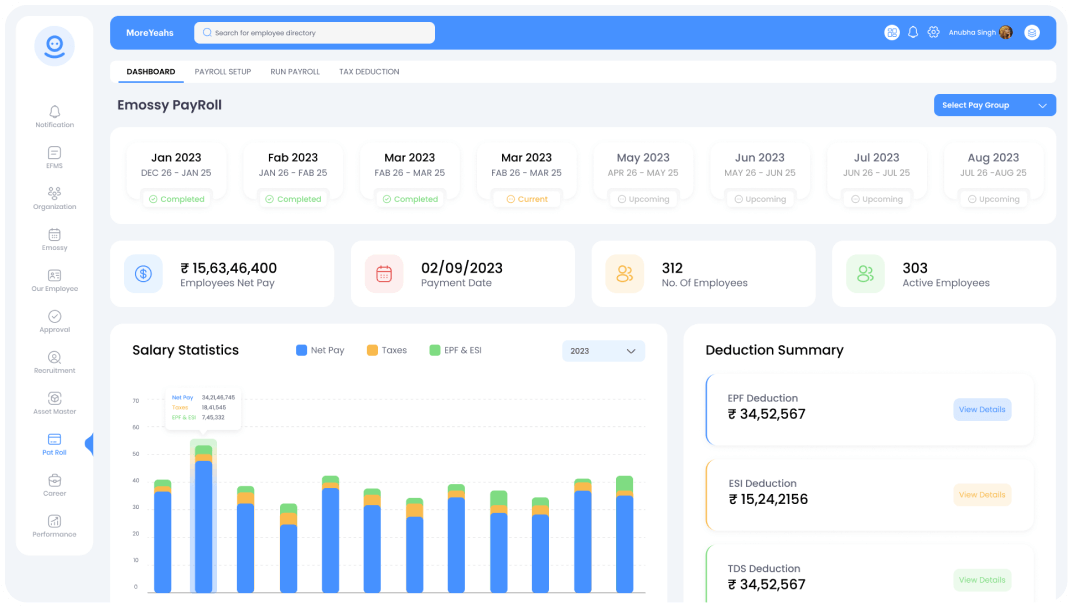The image size is (1072, 607).
Task: Click the employee directory search field
Action: pyautogui.click(x=314, y=33)
